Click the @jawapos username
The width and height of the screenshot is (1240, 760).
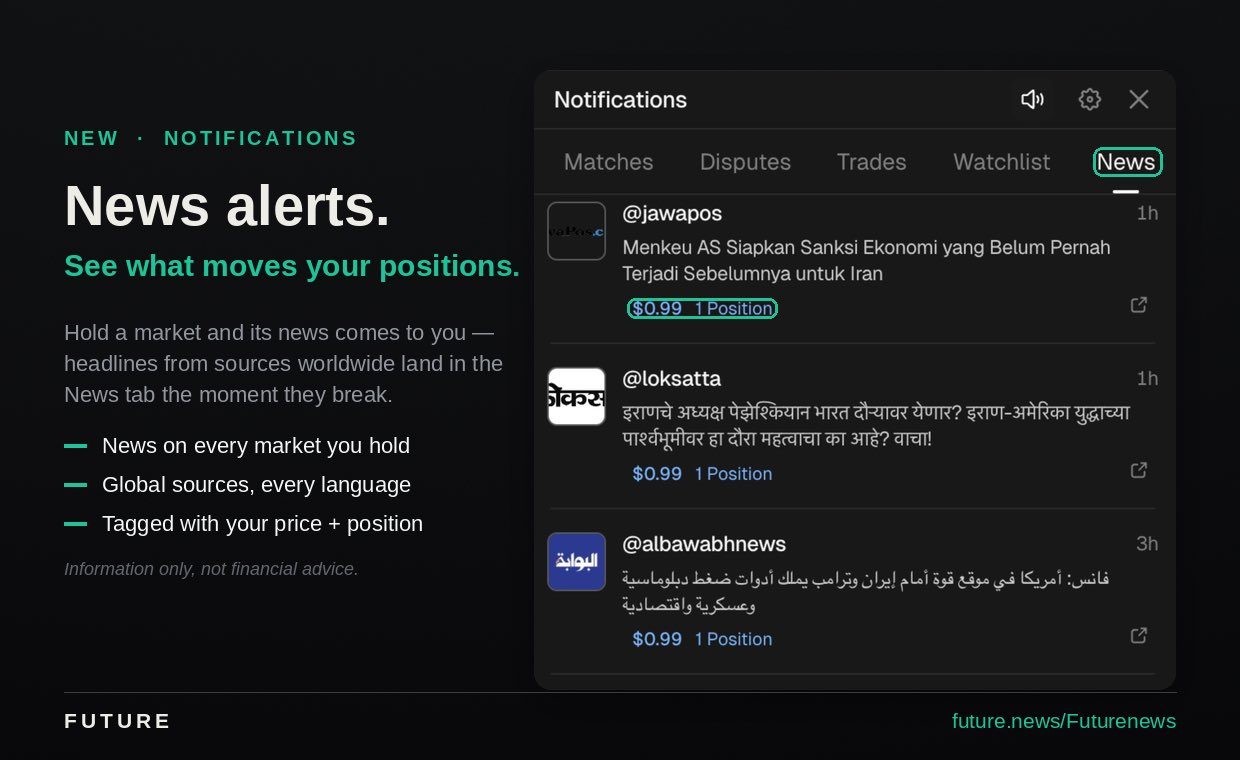672,213
